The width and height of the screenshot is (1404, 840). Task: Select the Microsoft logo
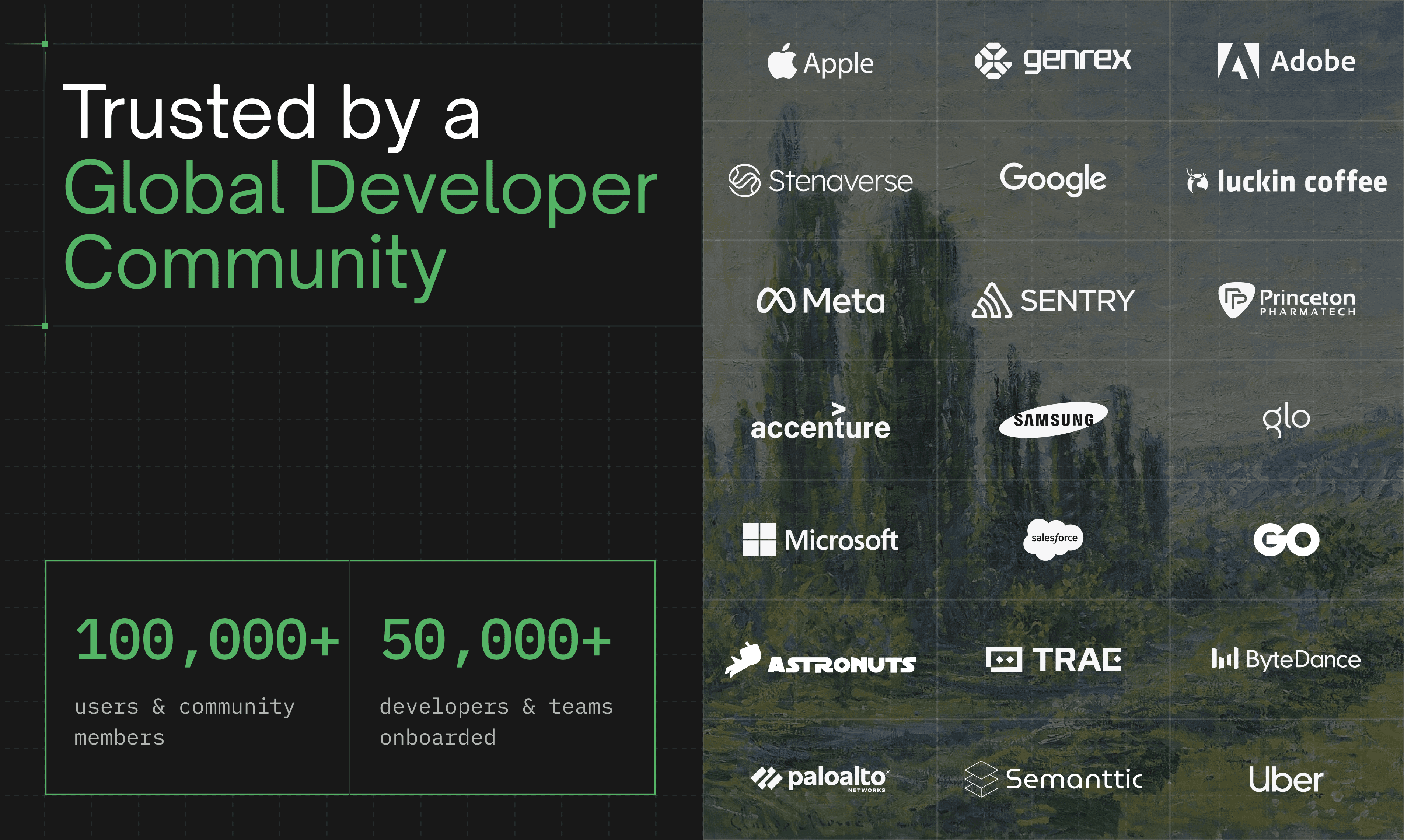(x=820, y=540)
